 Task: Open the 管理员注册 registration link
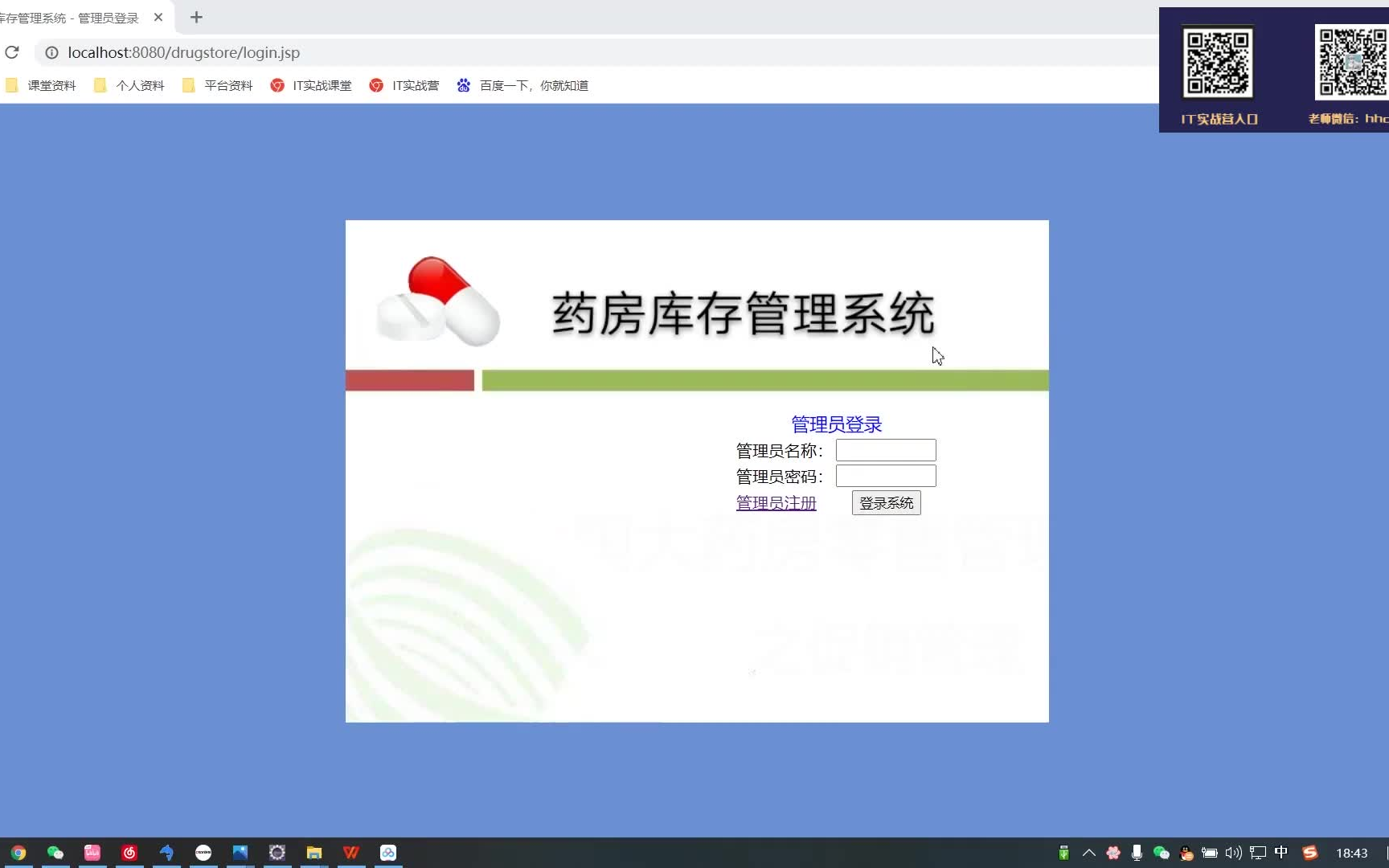coord(776,502)
